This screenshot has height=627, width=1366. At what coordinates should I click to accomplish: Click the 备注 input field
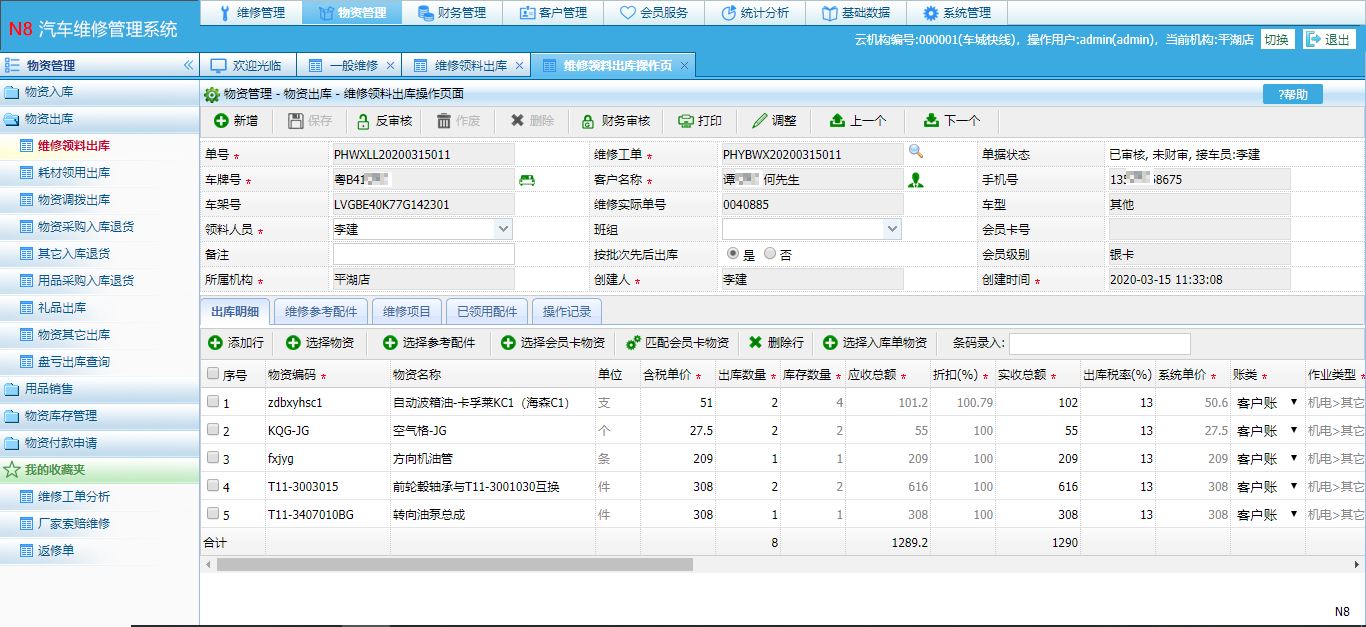423,254
